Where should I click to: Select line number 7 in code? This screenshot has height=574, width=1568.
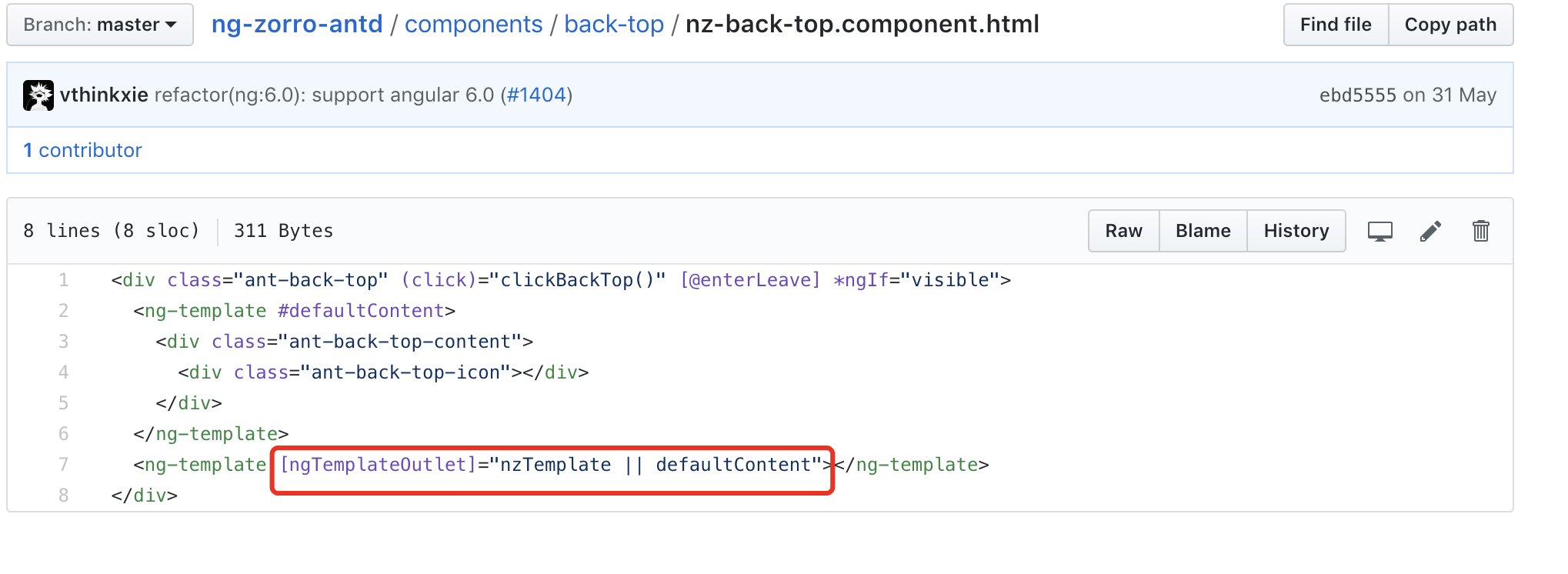click(63, 465)
